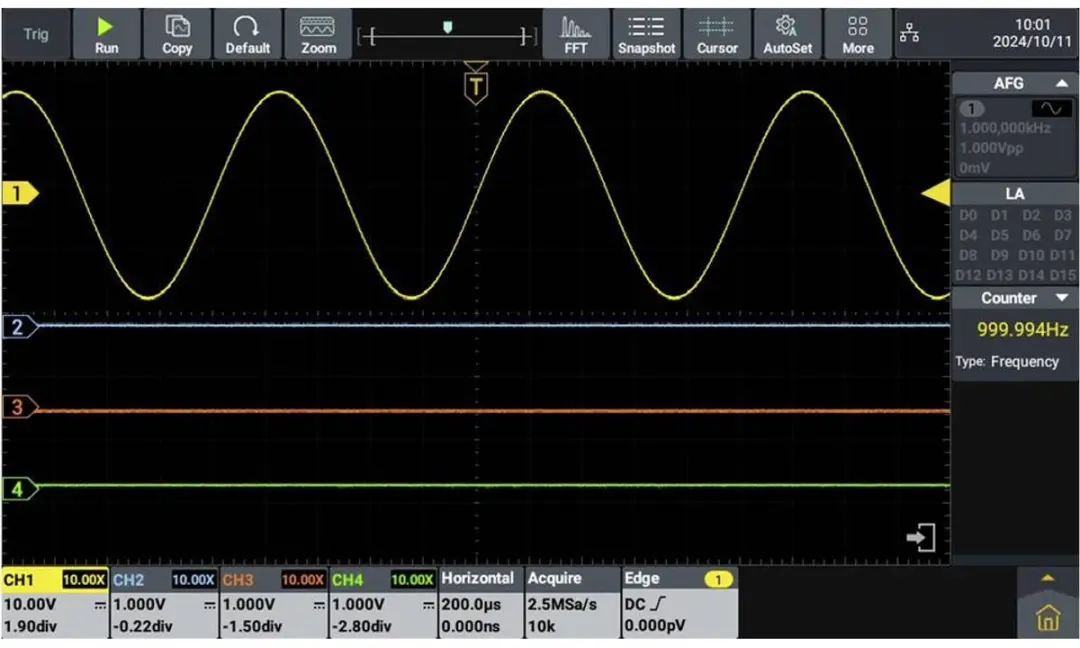Viewport: 1080px width, 648px height.
Task: Adjust the 200.0µs timebase value
Action: [x=470, y=605]
